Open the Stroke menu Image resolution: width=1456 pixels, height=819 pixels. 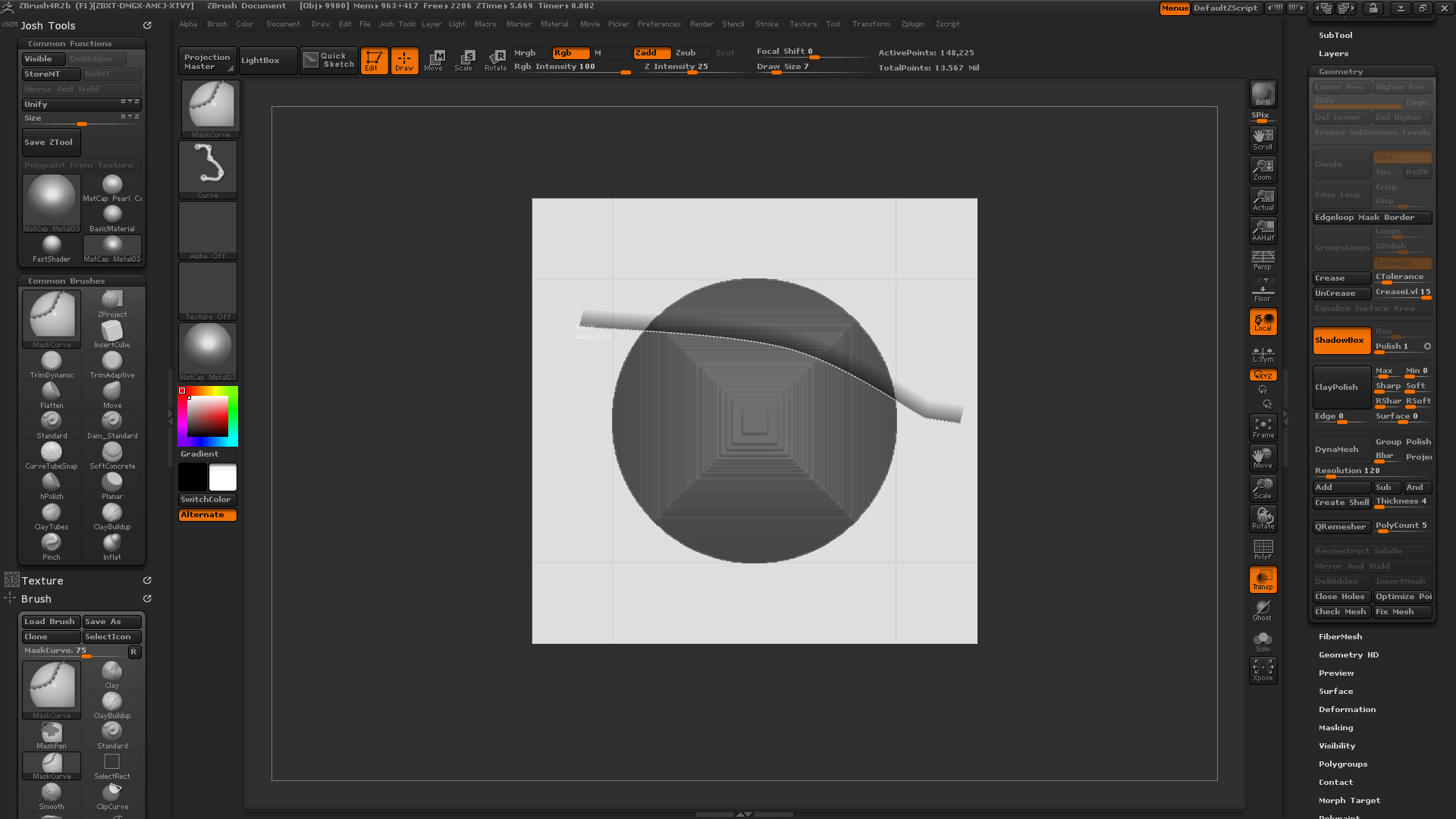pos(767,24)
